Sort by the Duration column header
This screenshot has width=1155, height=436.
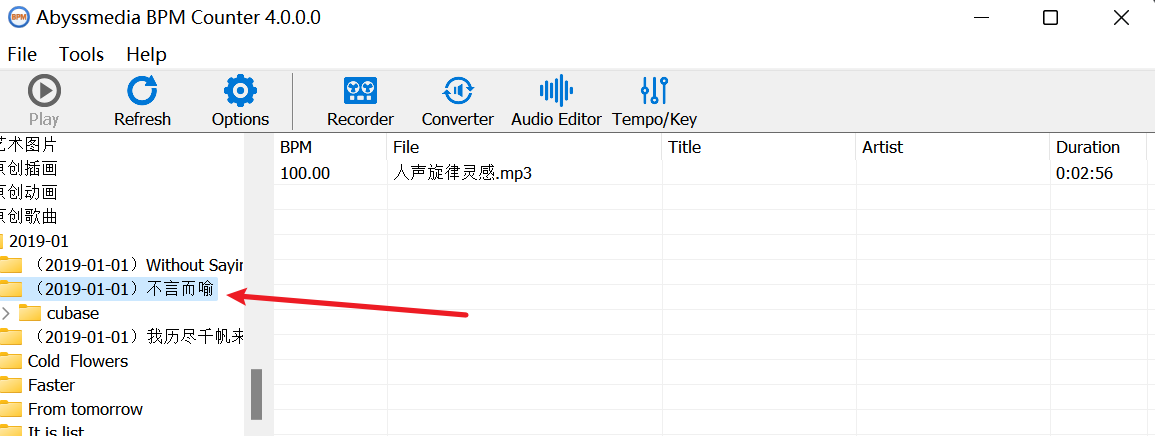tap(1098, 147)
